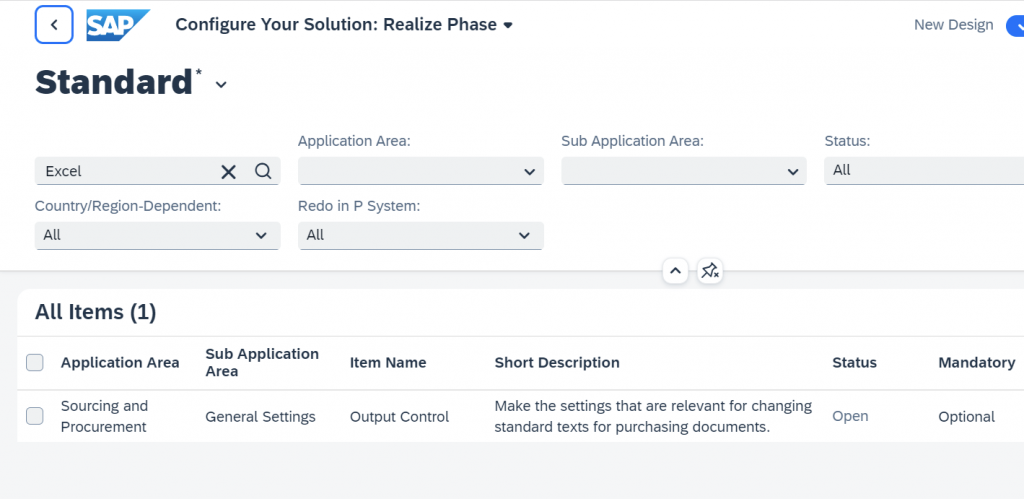This screenshot has height=499, width=1024.
Task: Open the Configure Your Solution: Realize Phase menu
Action: (344, 25)
